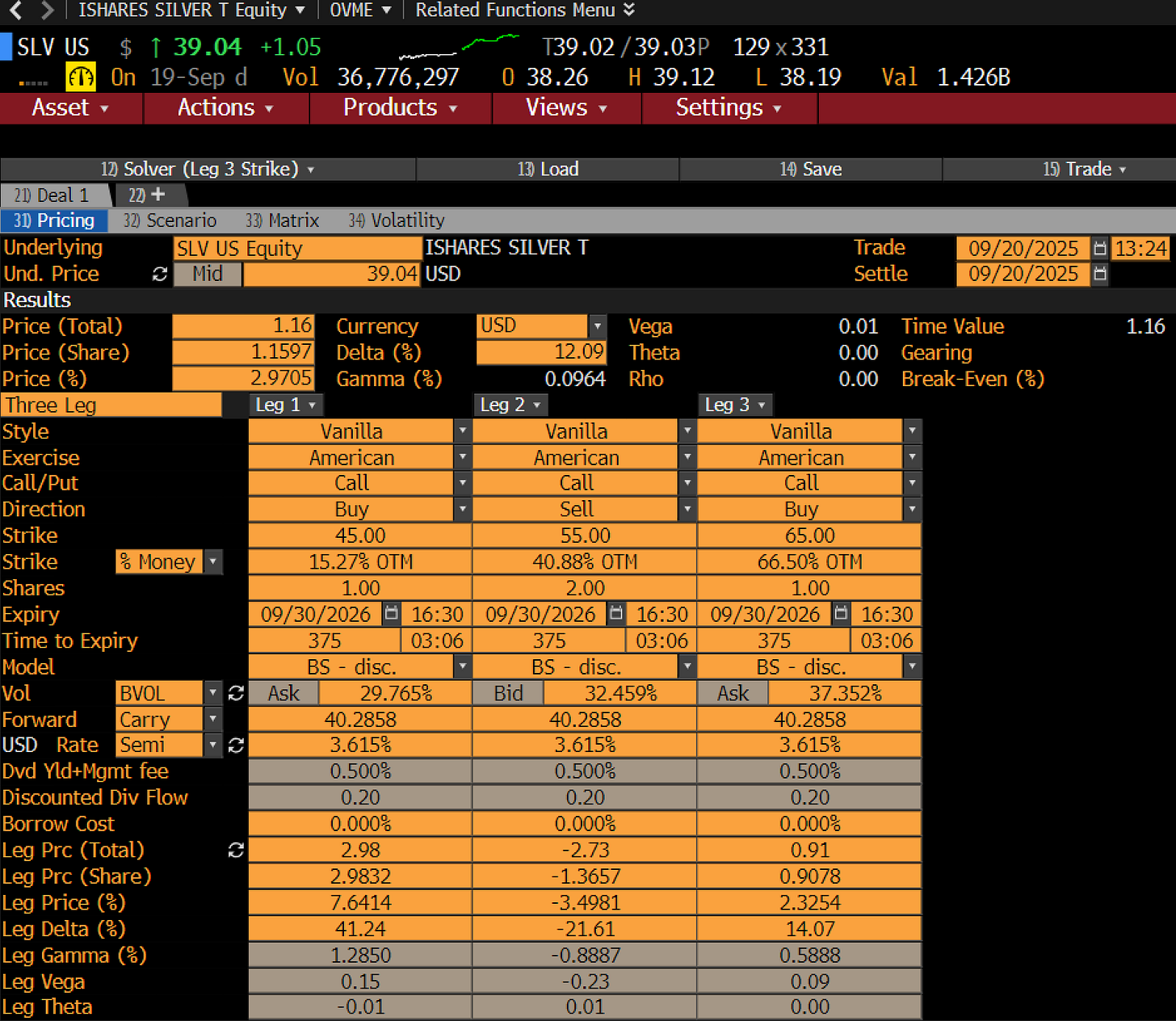Edit the Underlying SLV US Equity field
The height and width of the screenshot is (1021, 1176).
point(297,248)
